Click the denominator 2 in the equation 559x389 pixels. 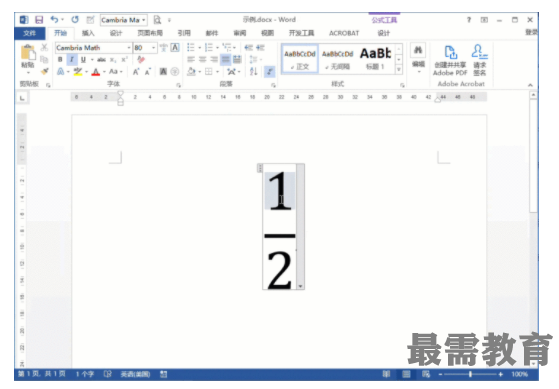point(280,270)
